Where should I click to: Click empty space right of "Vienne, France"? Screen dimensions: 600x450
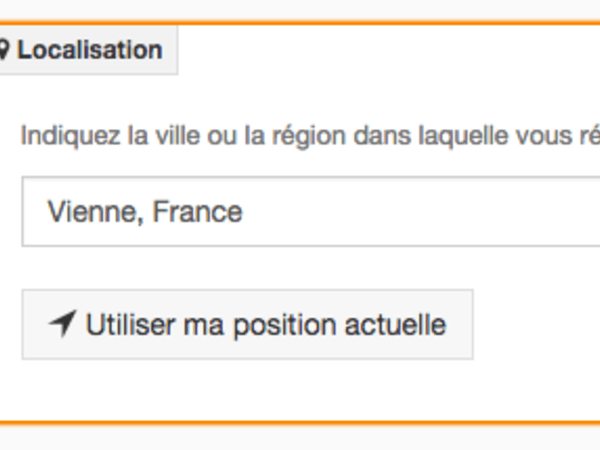[x=420, y=212]
